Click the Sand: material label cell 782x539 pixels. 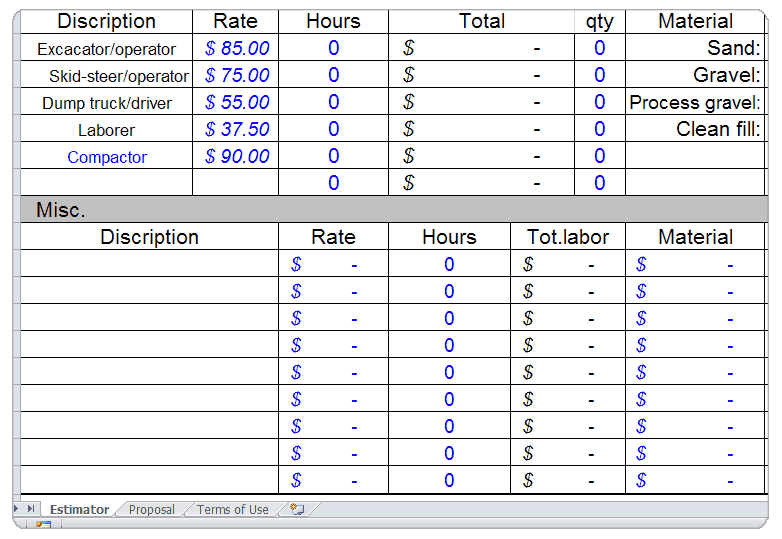click(x=695, y=48)
